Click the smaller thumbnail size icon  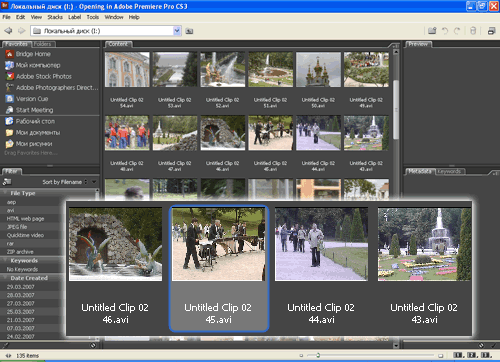[x=301, y=355]
